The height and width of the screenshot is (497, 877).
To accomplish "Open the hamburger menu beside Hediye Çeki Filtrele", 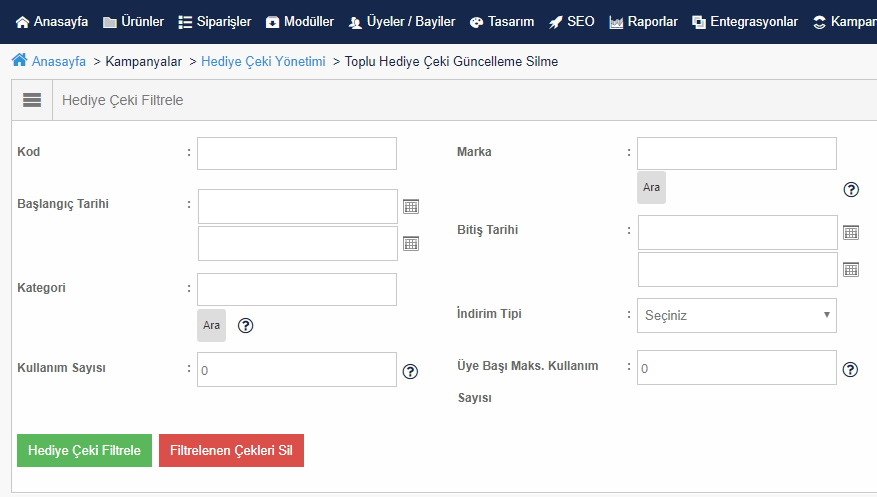I will tap(32, 100).
